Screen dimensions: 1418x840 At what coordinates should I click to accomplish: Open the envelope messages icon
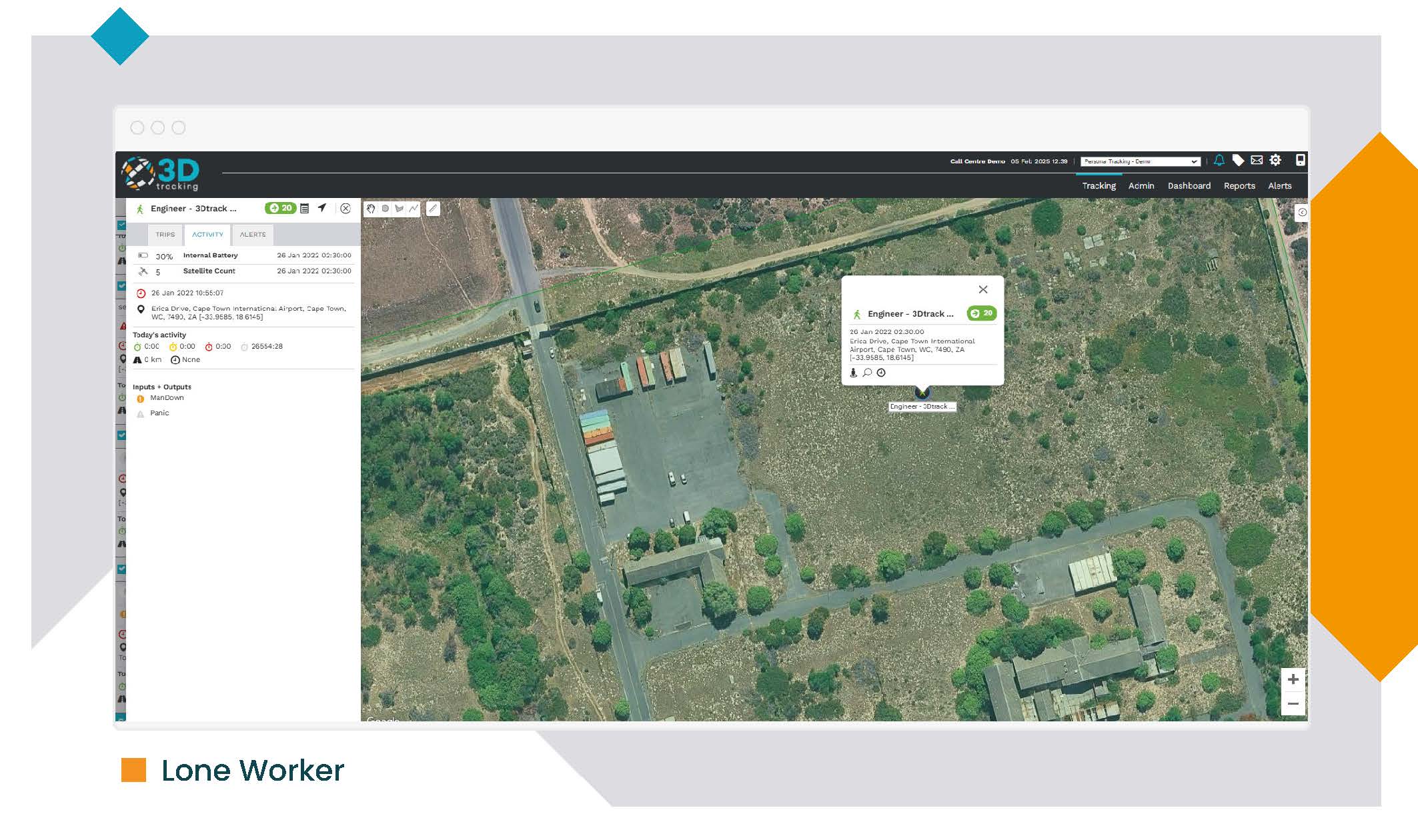pyautogui.click(x=1257, y=161)
